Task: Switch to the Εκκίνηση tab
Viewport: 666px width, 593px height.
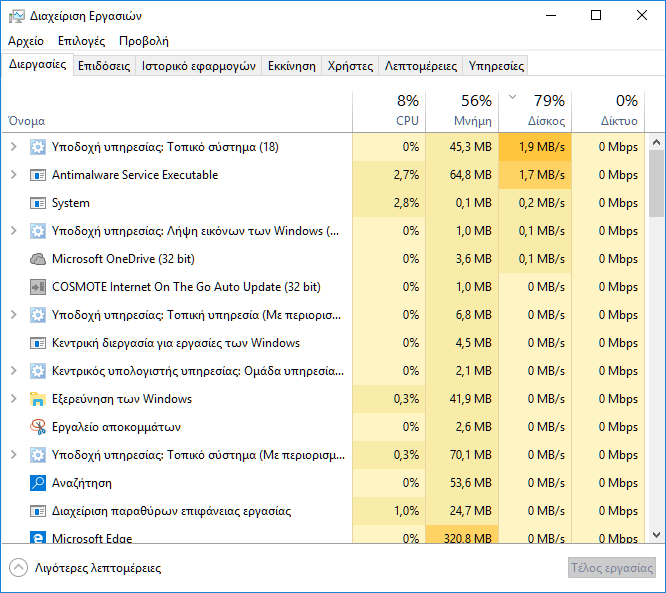Action: coord(291,66)
